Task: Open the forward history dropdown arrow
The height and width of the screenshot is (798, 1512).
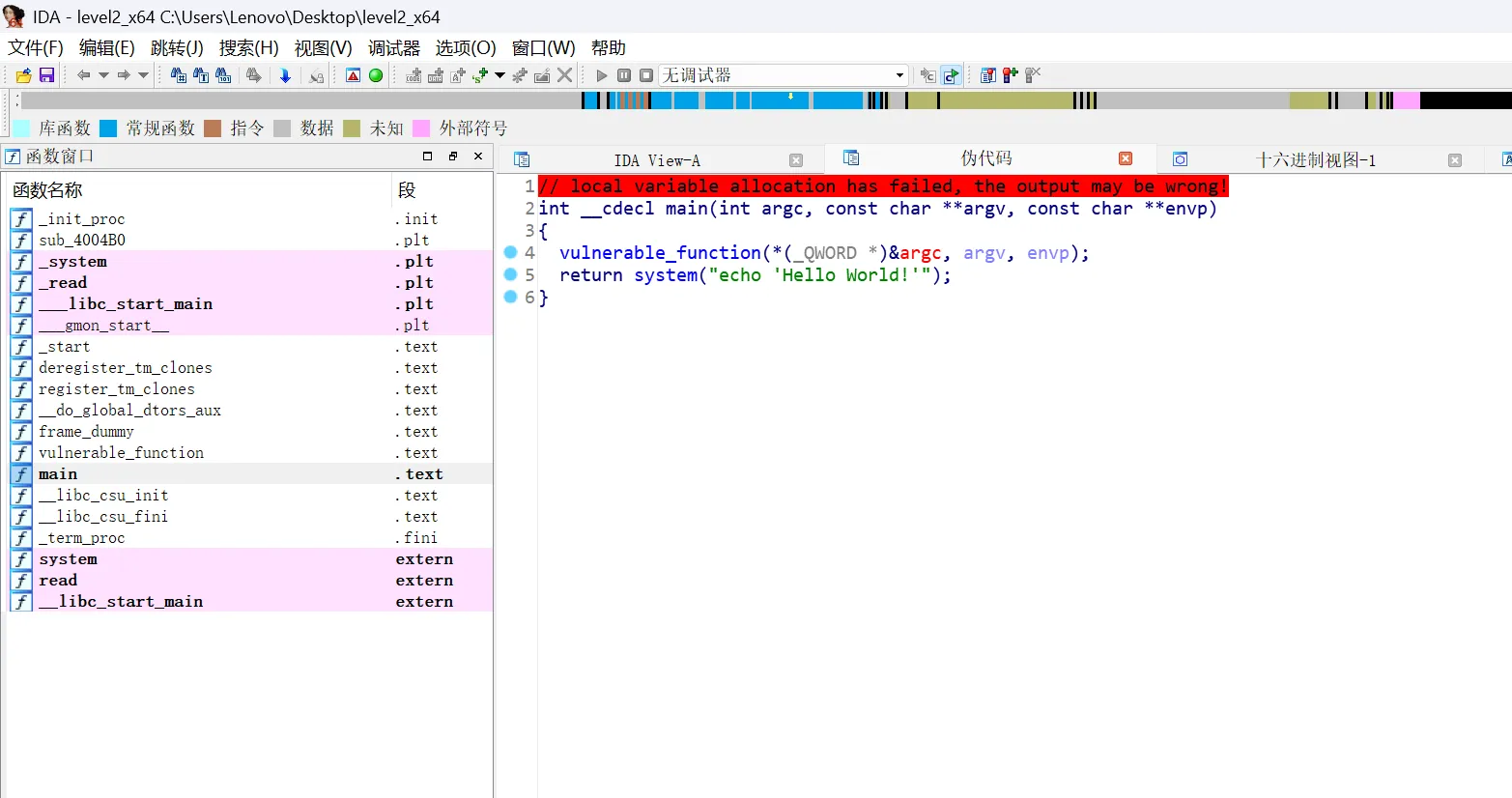Action: (143, 75)
